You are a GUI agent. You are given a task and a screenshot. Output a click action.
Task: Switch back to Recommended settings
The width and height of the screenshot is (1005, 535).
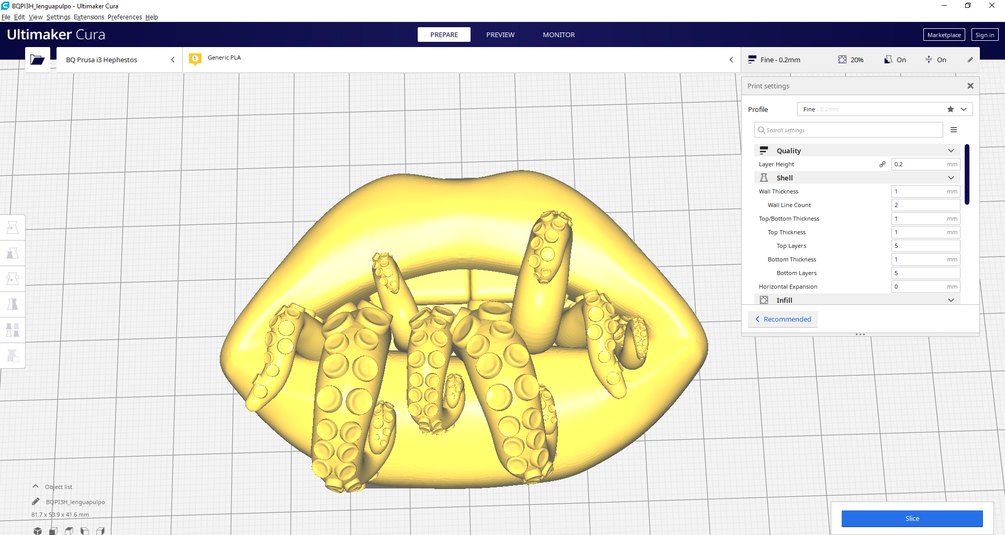[783, 319]
